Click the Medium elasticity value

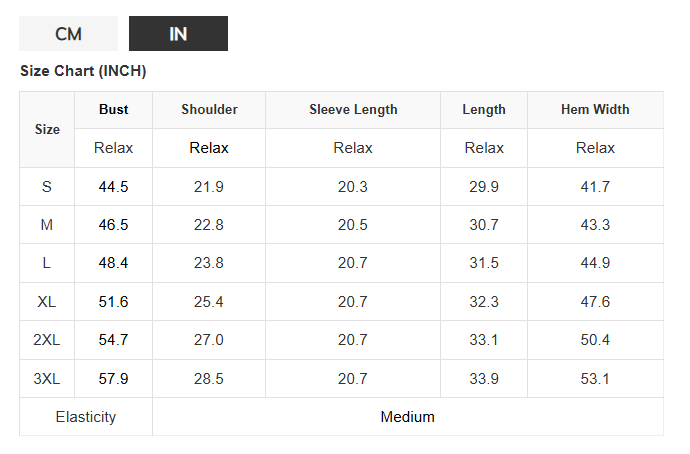407,417
